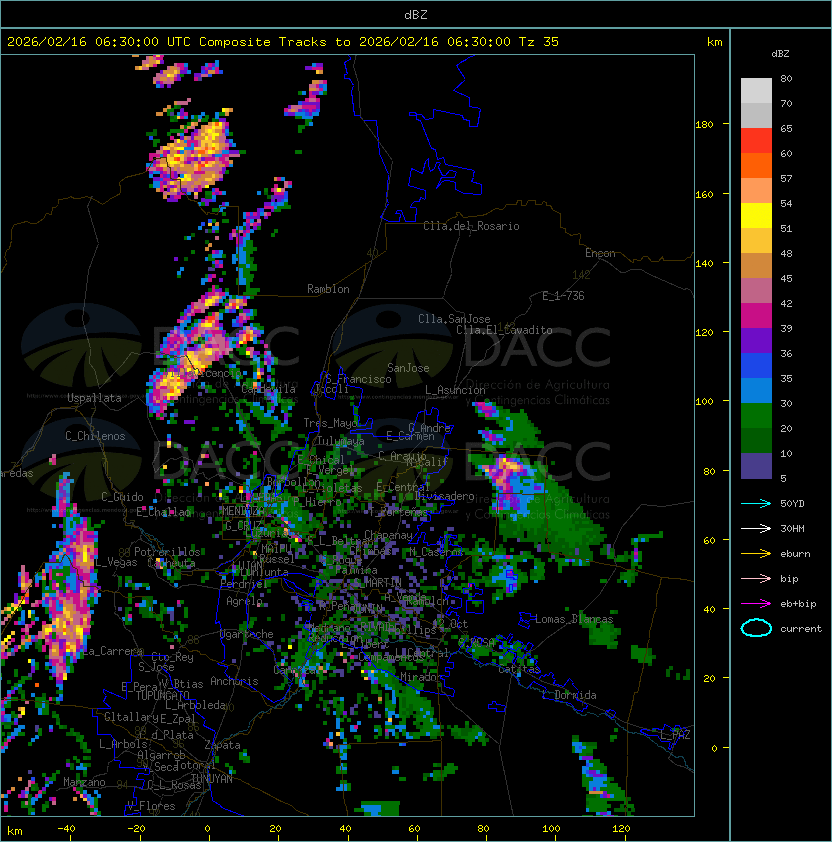
Task: Click the 'Cto_Rey' map label
Action: pyautogui.click(x=172, y=657)
